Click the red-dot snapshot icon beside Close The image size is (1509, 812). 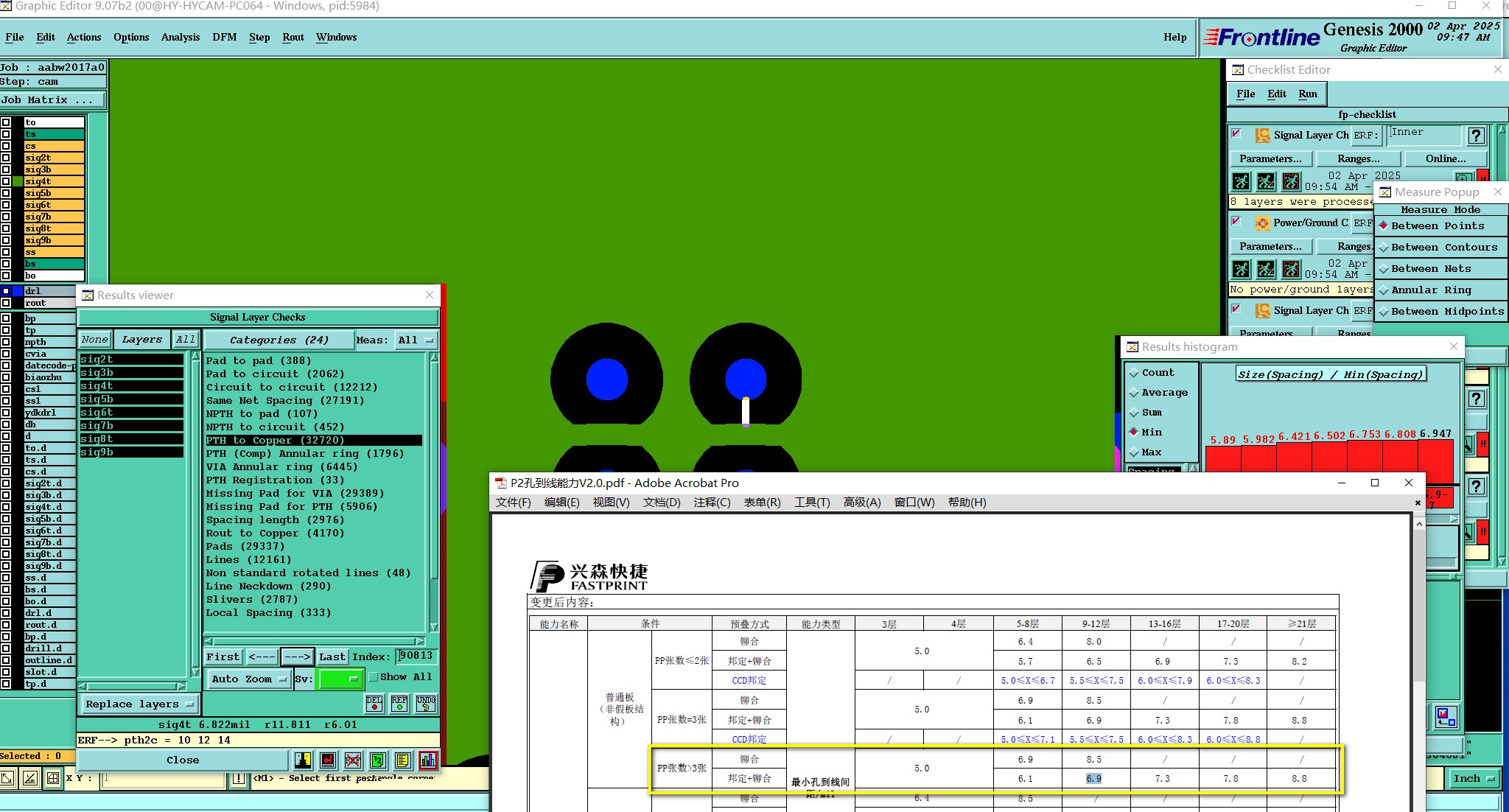328,760
